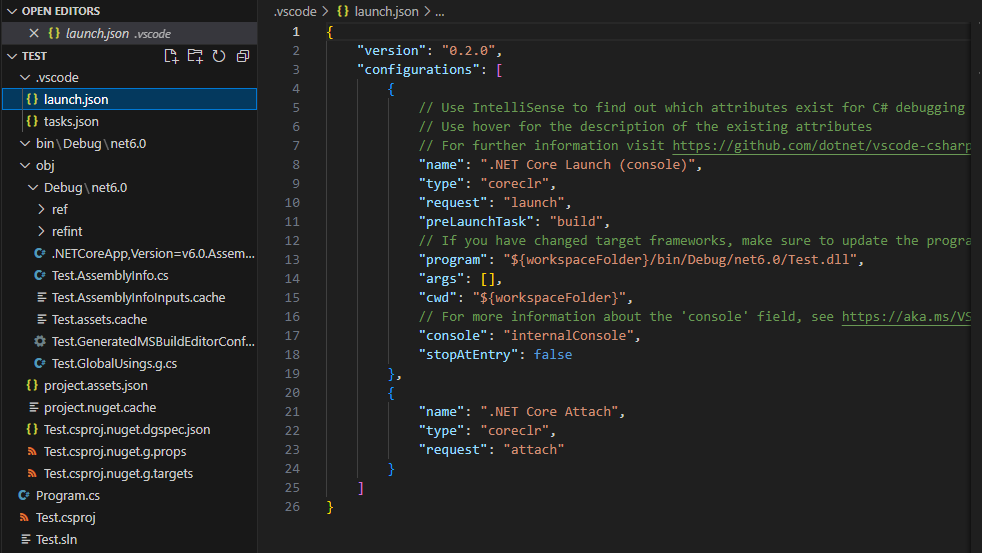This screenshot has width=982, height=553.
Task: Open Program.cs from the file tree
Action: pos(130,495)
